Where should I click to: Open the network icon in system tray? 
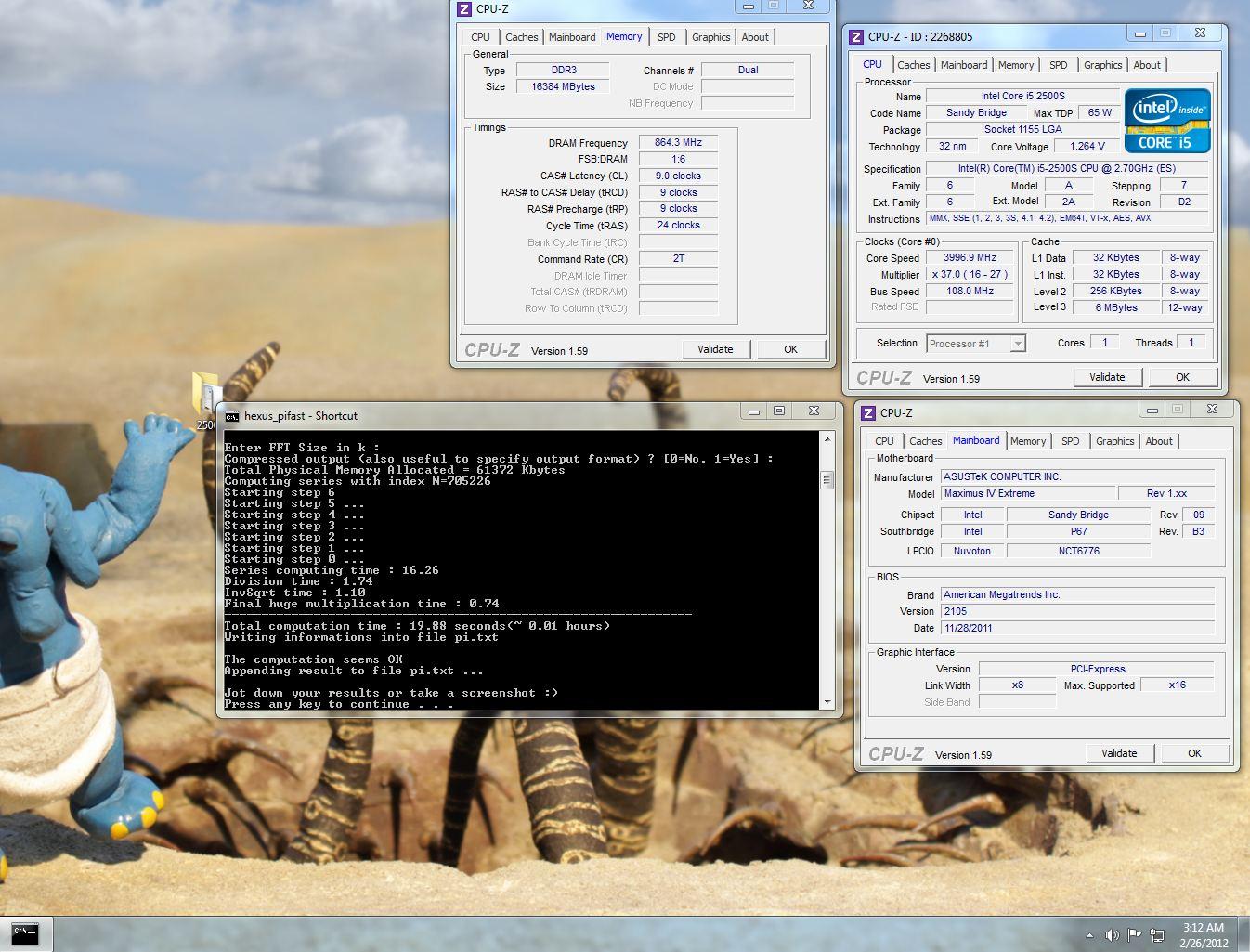pyautogui.click(x=1157, y=935)
